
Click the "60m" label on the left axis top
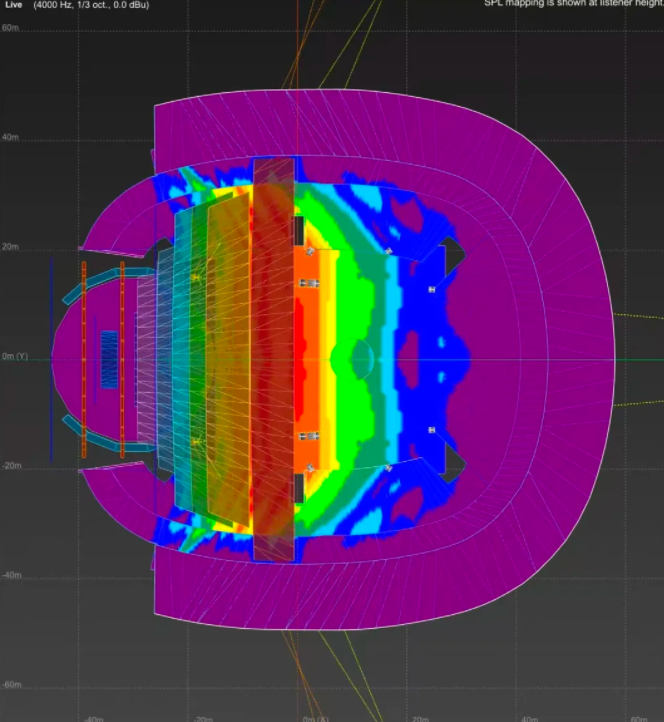(11, 28)
